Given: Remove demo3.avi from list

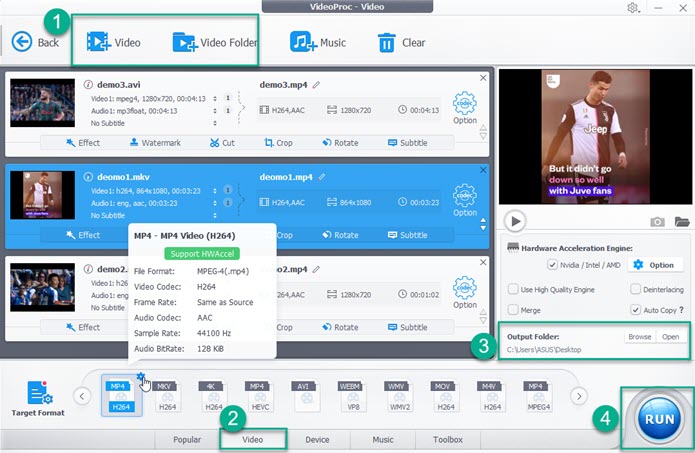Looking at the screenshot, I should click(483, 78).
